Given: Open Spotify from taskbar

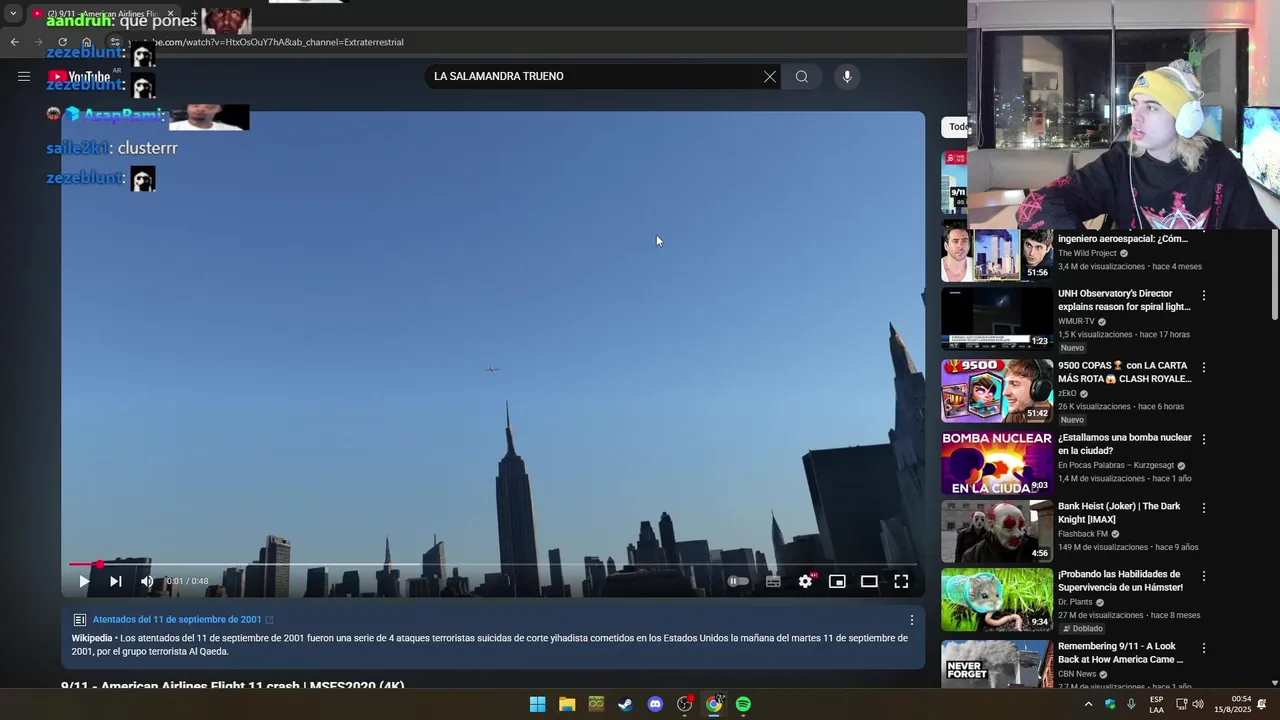Looking at the screenshot, I should coord(743,704).
